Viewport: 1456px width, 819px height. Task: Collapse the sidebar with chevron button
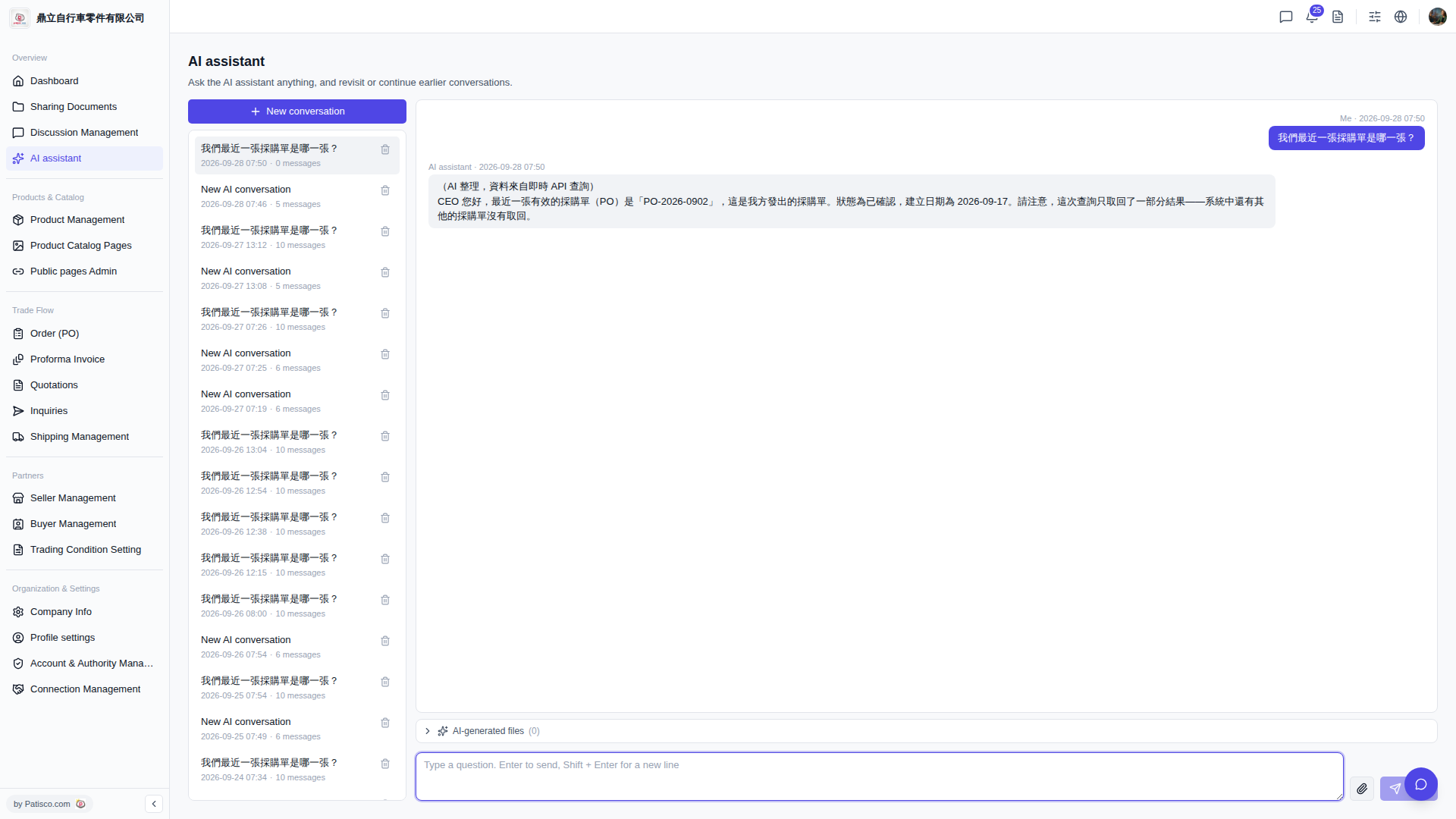(x=154, y=804)
